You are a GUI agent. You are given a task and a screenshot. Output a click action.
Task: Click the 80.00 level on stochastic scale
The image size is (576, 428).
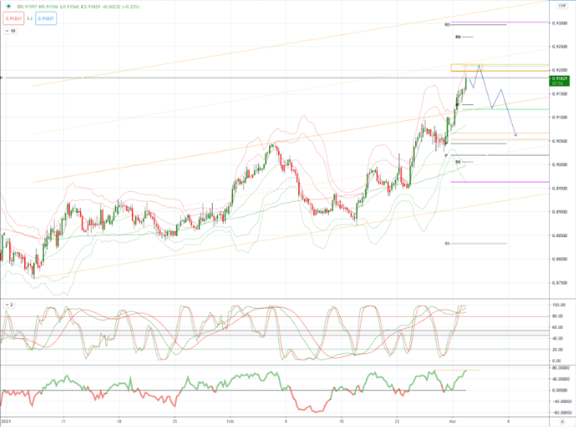[x=557, y=316]
